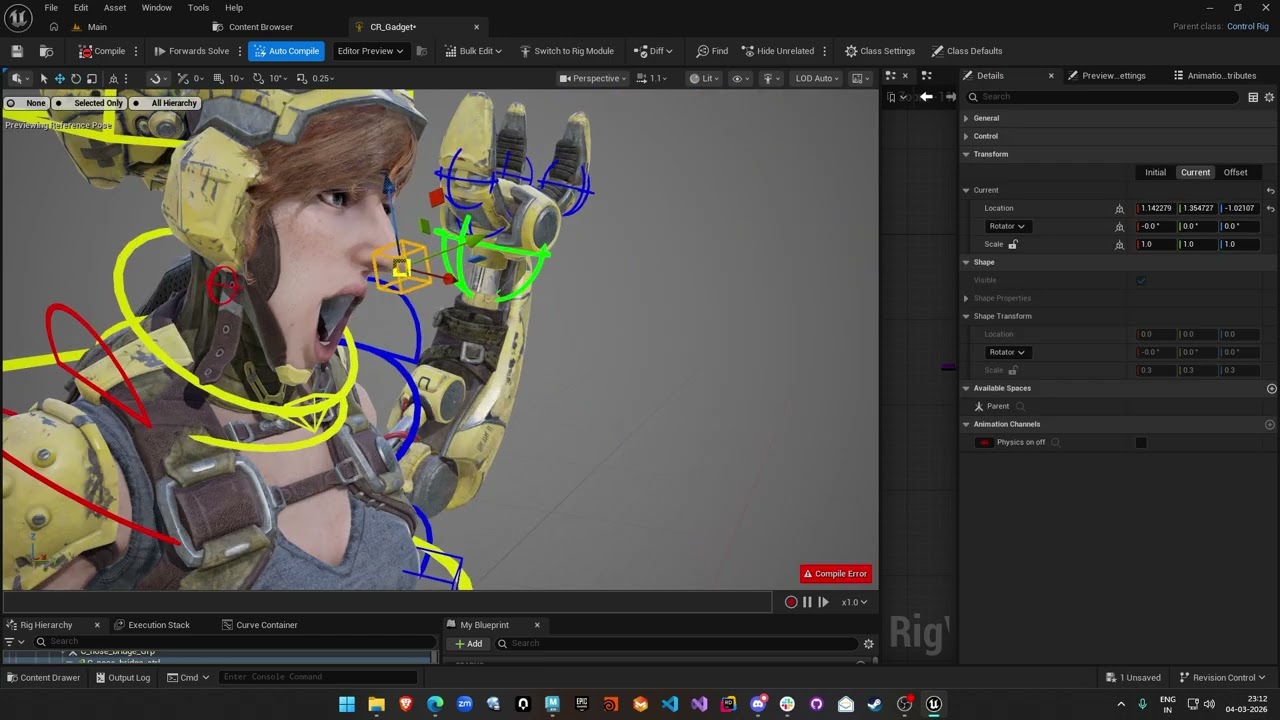
Task: Toggle Auto Compile button
Action: click(286, 51)
